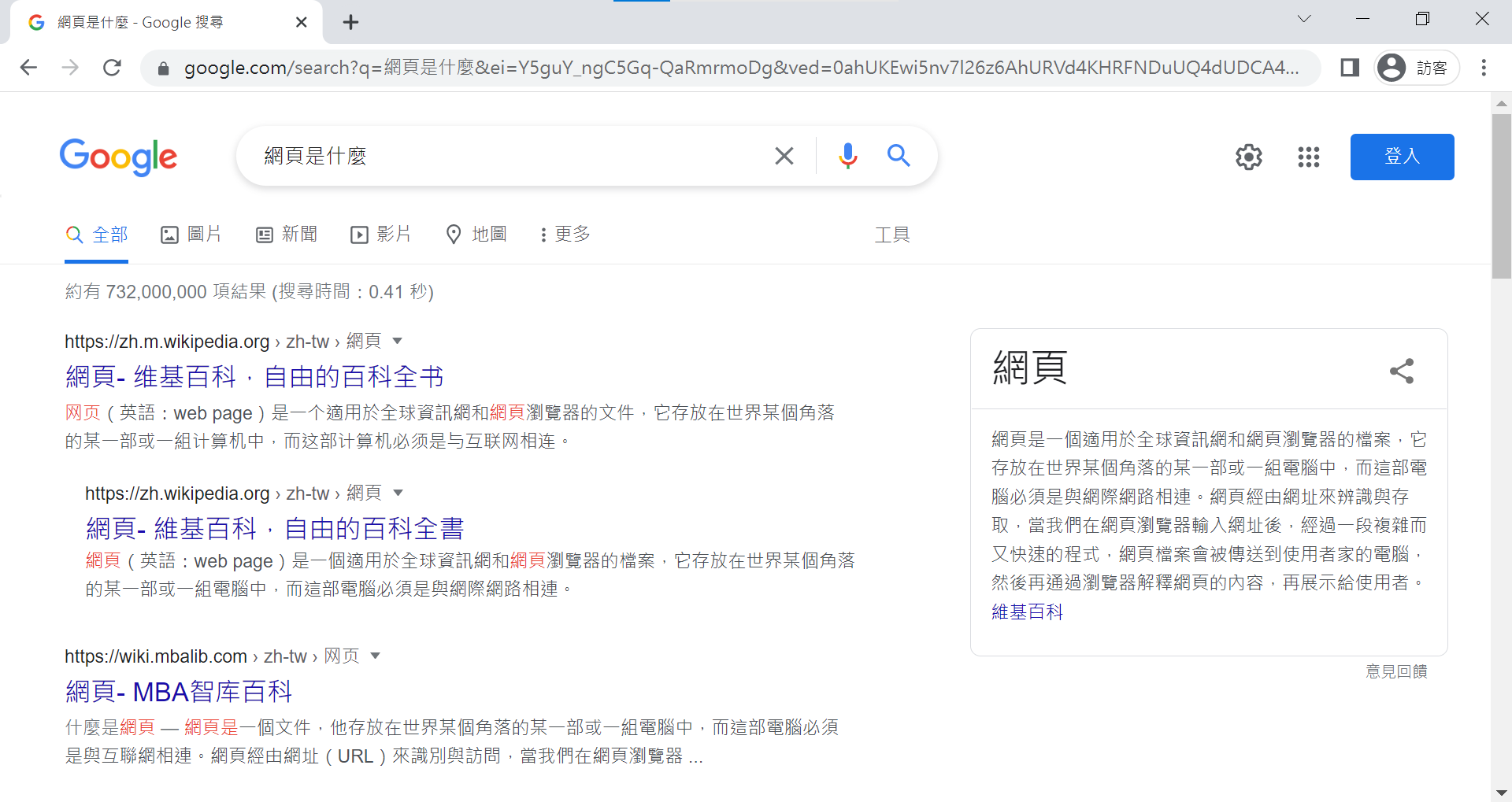
Task: Open 維基百科 link in knowledge panel
Action: pos(1027,612)
